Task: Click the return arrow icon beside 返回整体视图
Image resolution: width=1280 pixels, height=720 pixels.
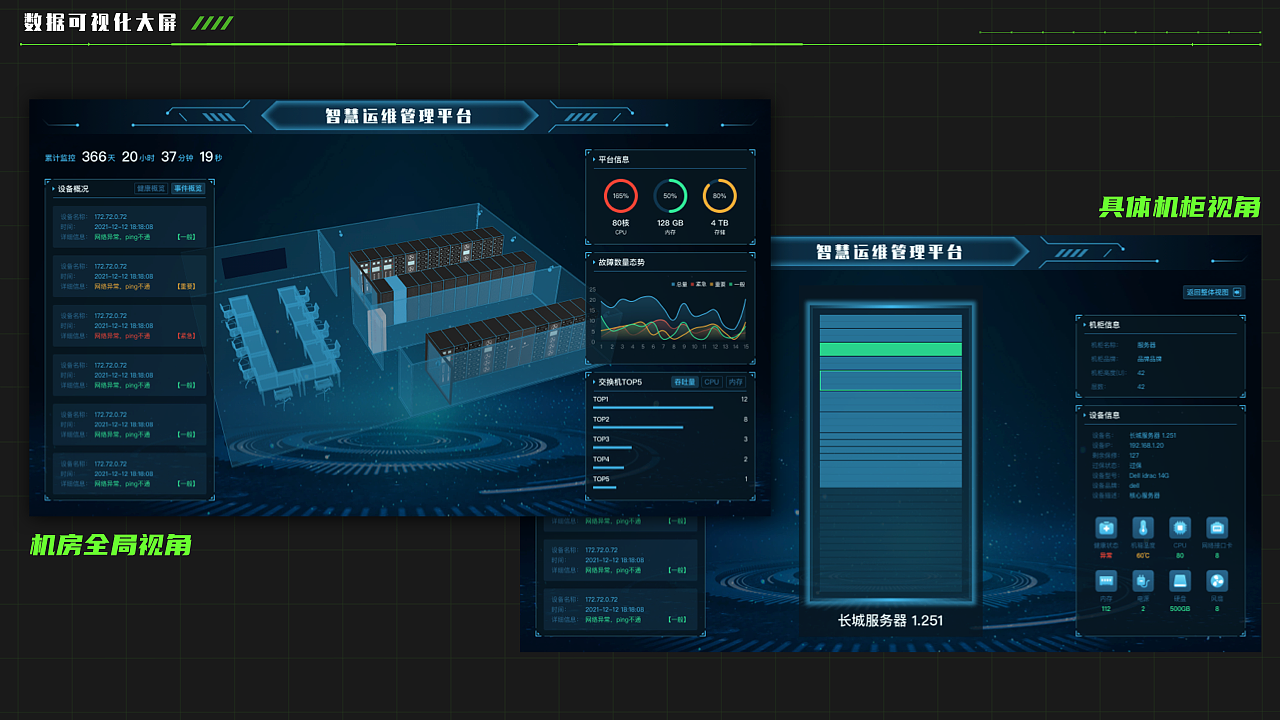Action: tap(1238, 293)
